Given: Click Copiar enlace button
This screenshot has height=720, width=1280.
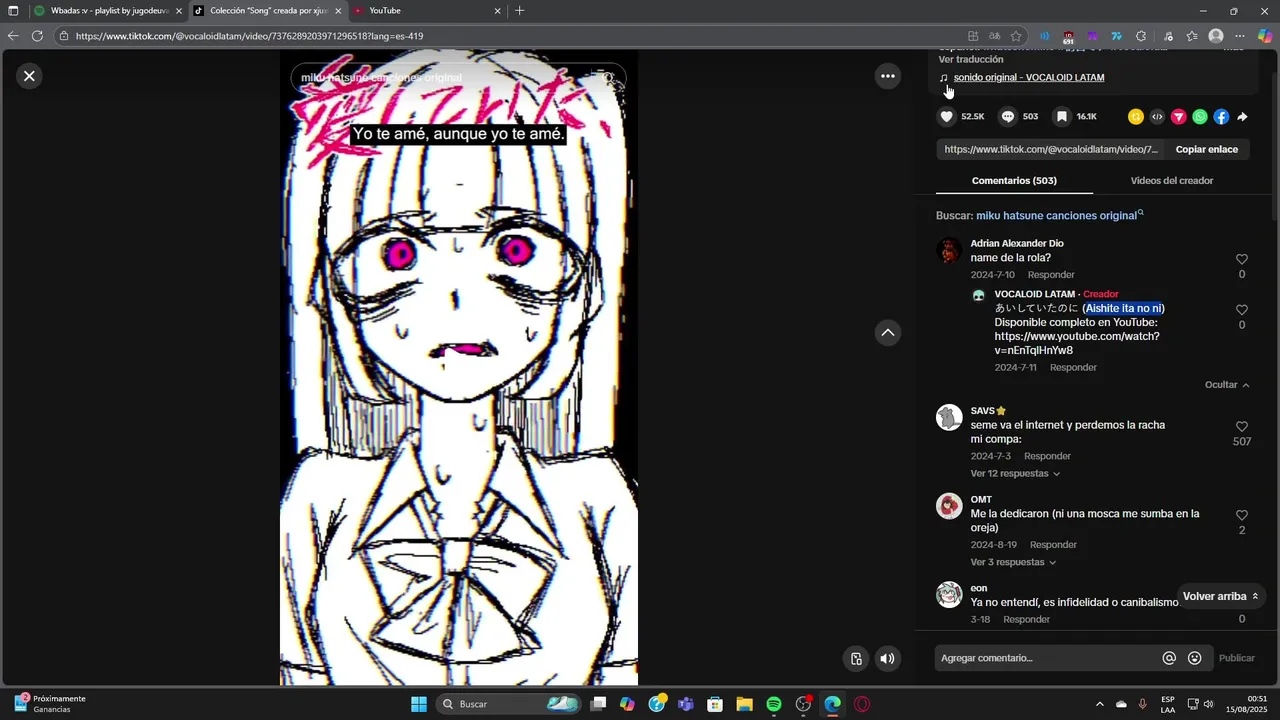Looking at the screenshot, I should click(x=1206, y=149).
